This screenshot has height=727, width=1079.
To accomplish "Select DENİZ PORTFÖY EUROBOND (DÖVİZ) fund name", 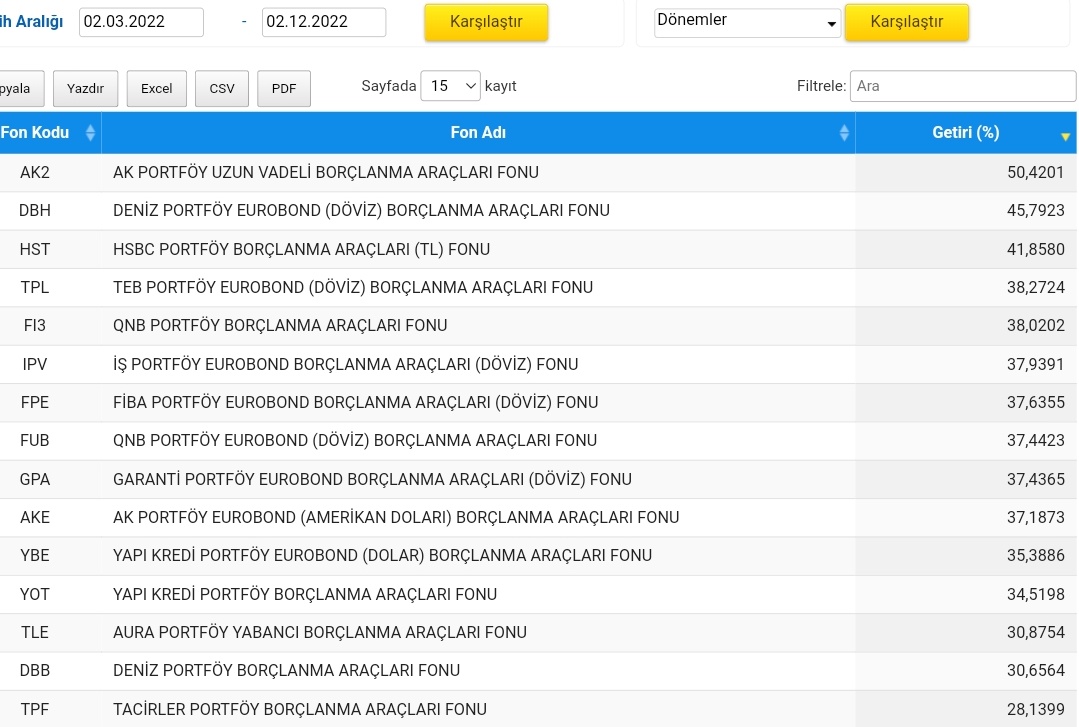I will (361, 211).
